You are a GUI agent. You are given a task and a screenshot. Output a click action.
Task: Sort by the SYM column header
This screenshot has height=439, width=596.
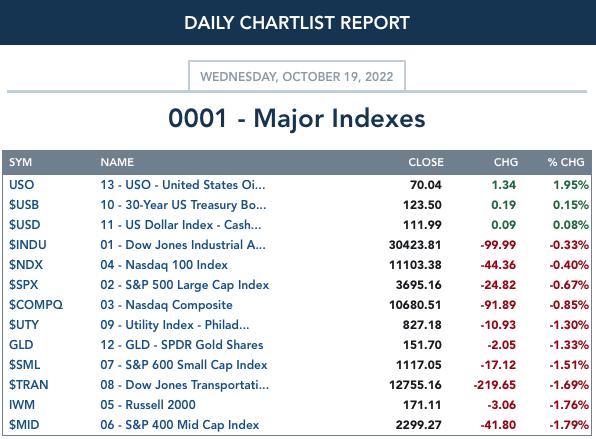coord(21,162)
